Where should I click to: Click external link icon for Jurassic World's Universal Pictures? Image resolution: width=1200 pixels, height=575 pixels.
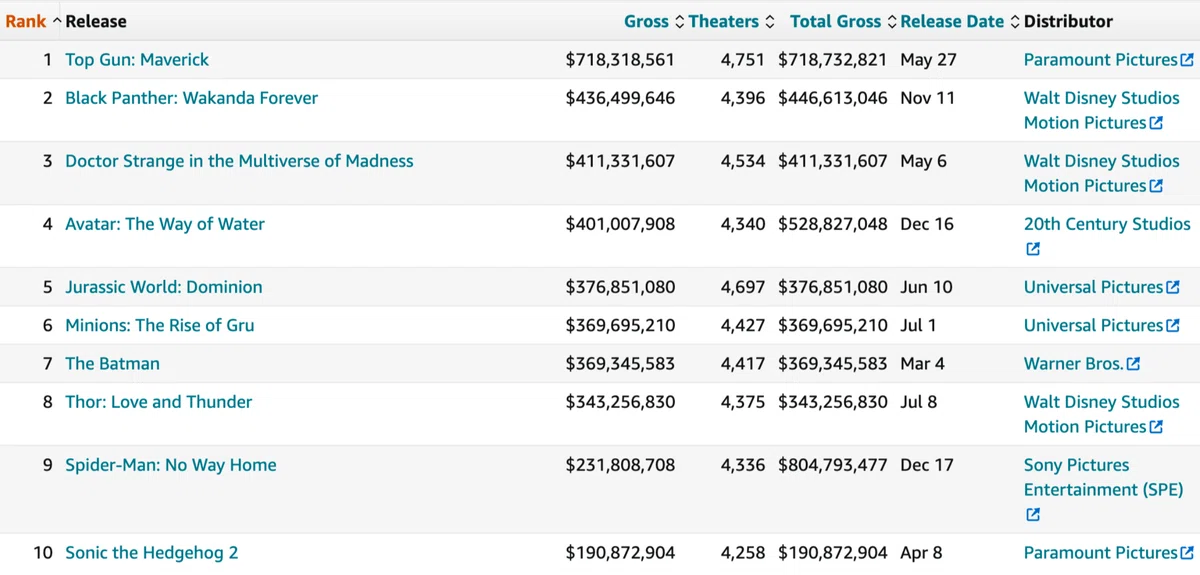tap(1173, 288)
